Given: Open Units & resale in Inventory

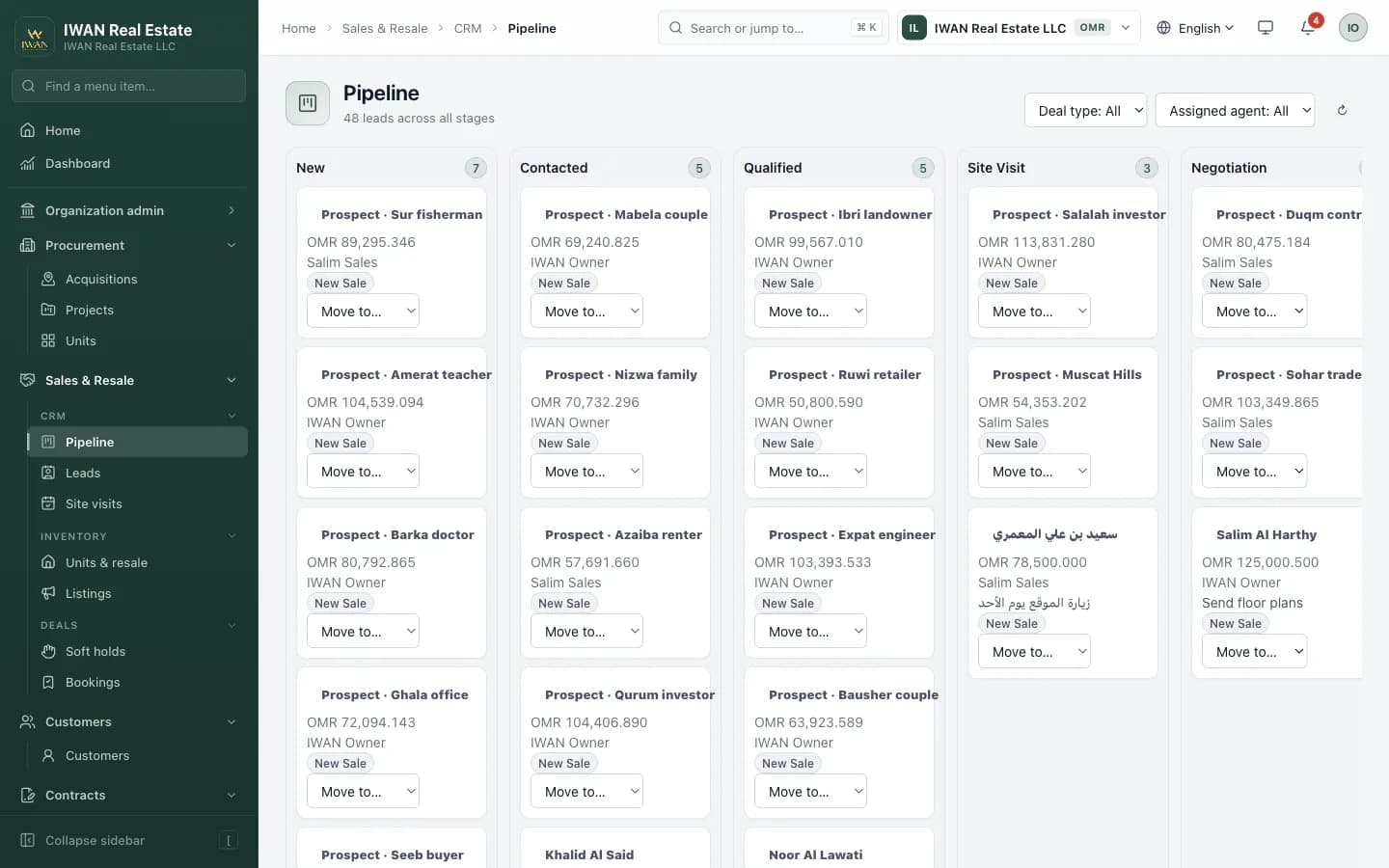Looking at the screenshot, I should tap(137, 562).
